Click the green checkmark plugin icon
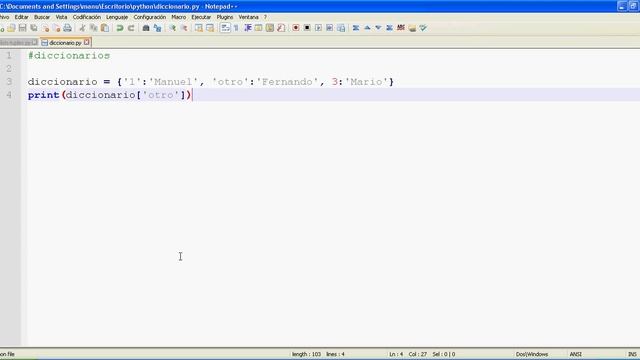640x360 pixels. [x=423, y=28]
